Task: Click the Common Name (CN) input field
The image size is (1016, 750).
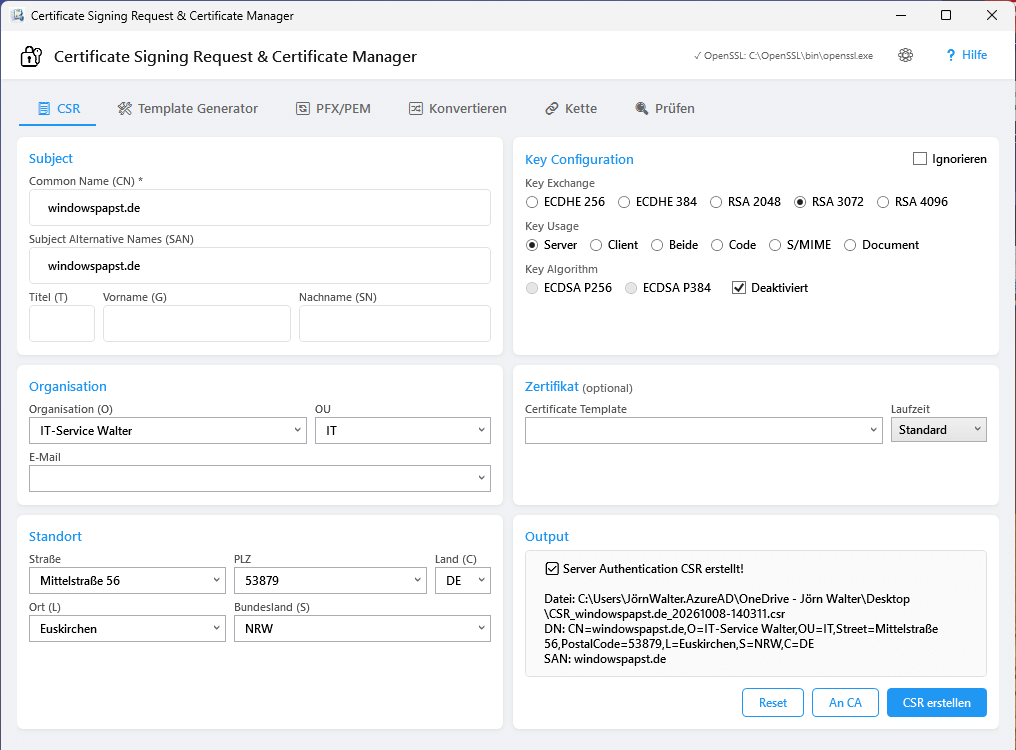Action: click(260, 207)
